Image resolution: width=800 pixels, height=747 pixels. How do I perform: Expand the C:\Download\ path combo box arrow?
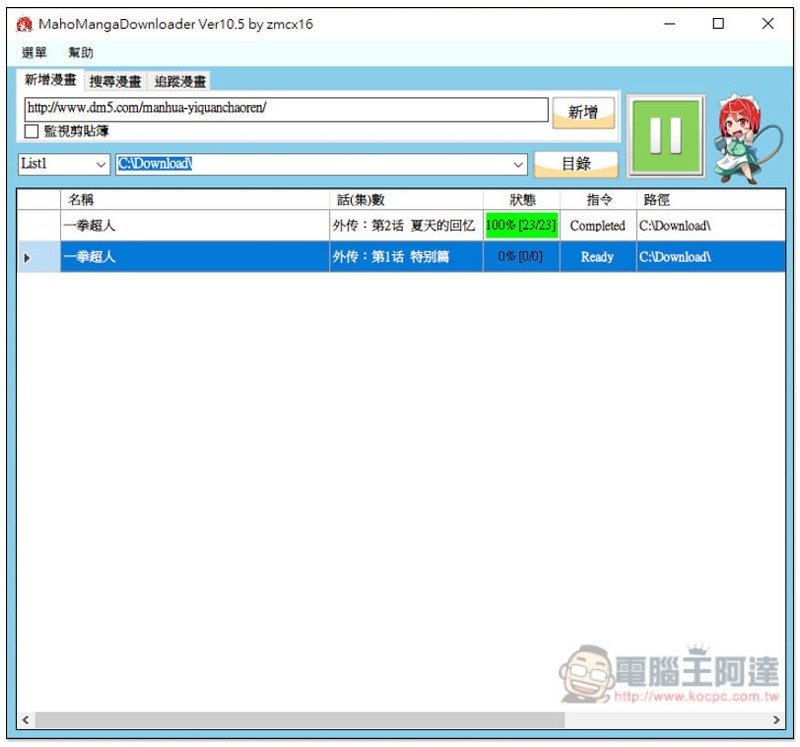pos(518,164)
